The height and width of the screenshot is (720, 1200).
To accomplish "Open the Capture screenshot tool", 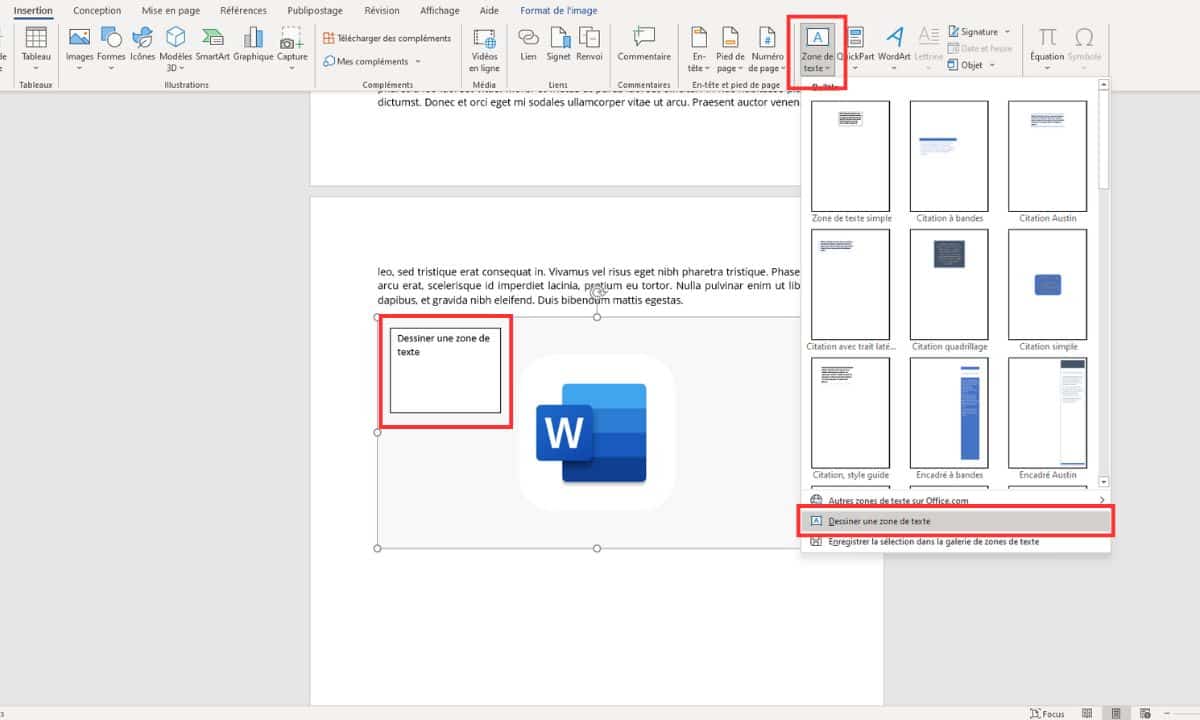I will click(x=292, y=48).
